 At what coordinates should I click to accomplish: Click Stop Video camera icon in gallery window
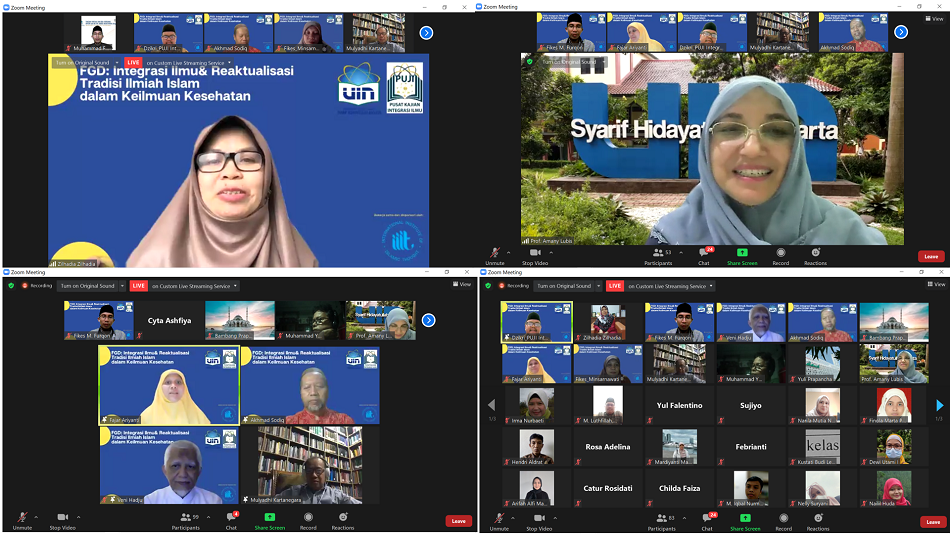(x=539, y=518)
